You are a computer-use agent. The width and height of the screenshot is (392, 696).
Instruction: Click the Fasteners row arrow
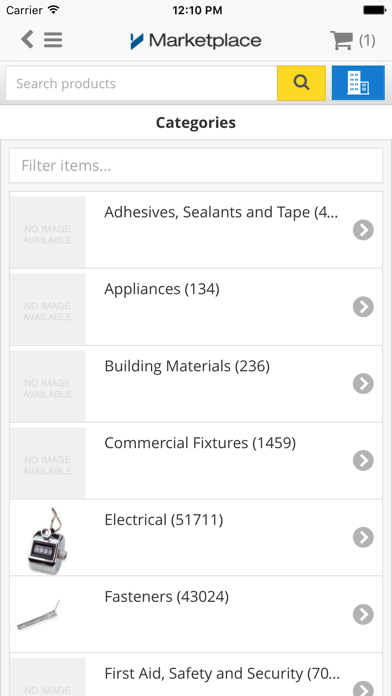coord(363,614)
